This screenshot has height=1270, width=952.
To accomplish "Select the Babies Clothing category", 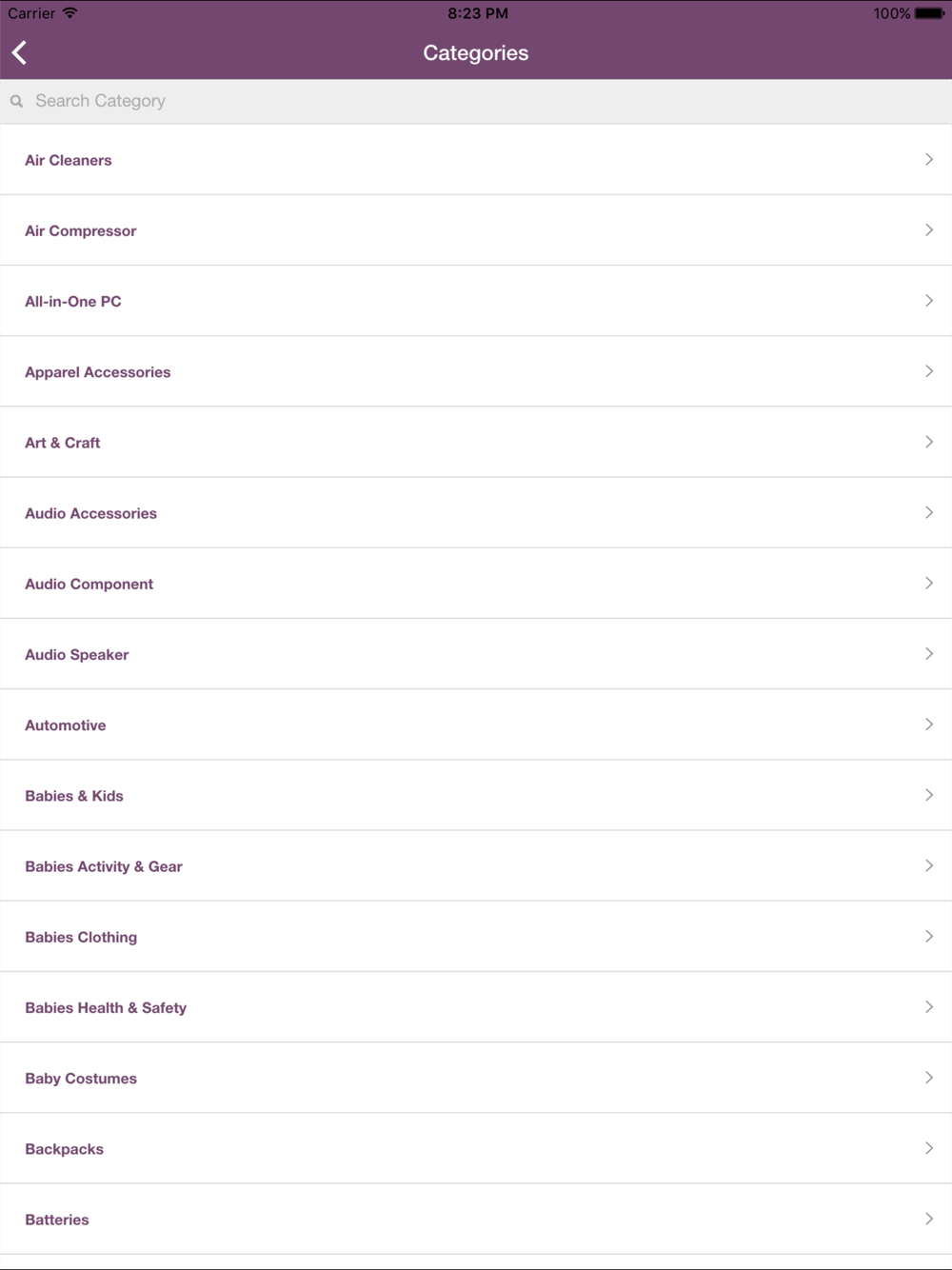I will [476, 937].
